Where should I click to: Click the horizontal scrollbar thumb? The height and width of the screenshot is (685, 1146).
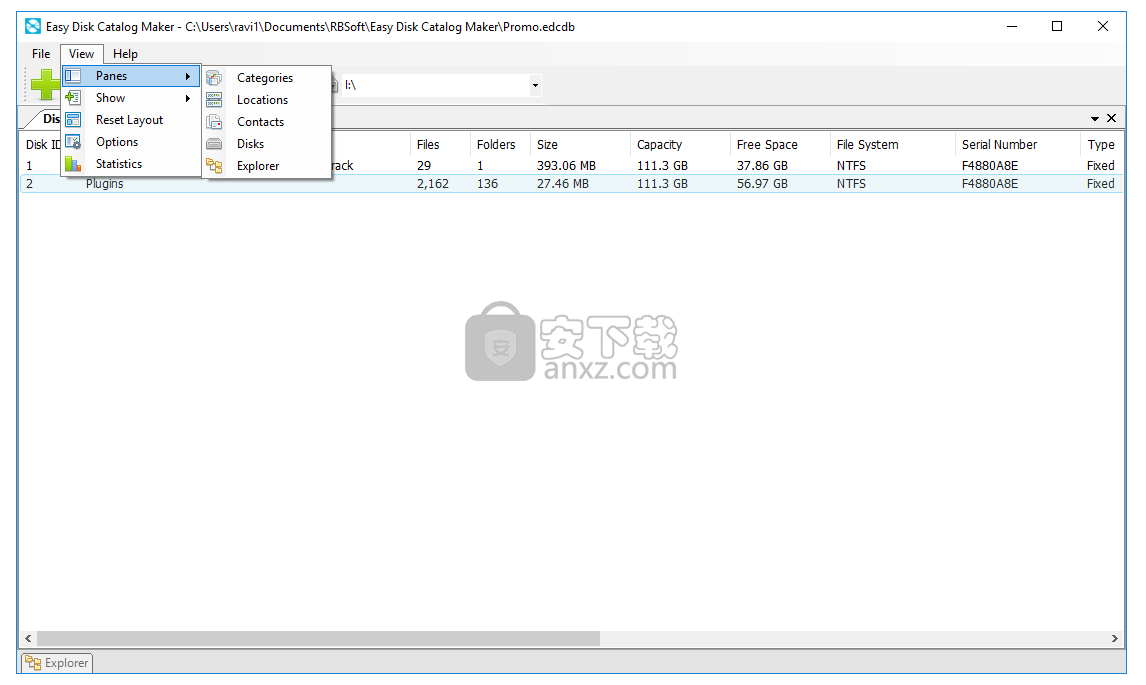click(x=319, y=639)
